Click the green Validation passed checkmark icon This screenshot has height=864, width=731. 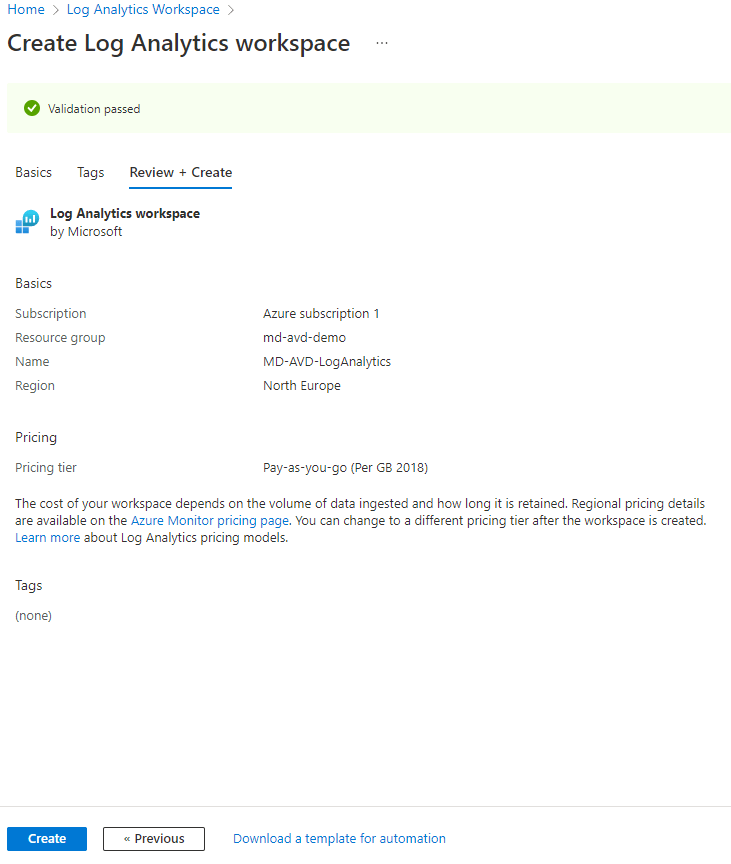32,108
